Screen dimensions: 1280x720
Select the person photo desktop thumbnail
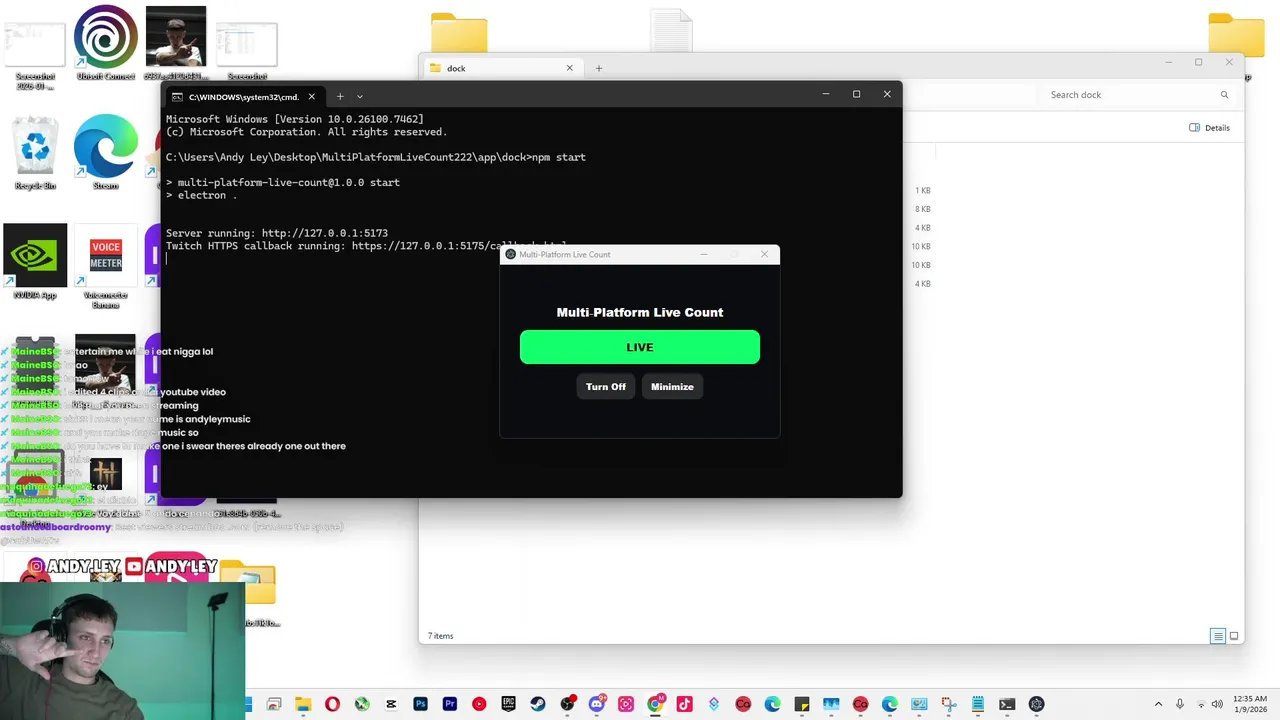click(176, 43)
